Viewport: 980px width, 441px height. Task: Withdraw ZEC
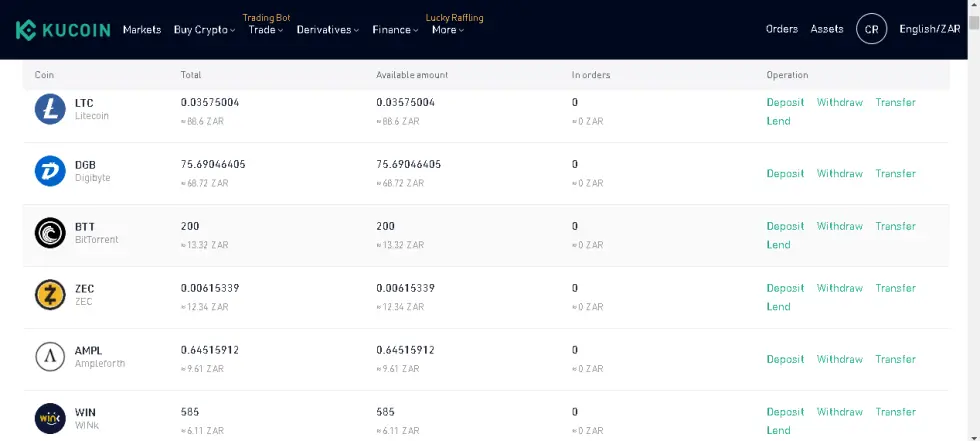[839, 288]
